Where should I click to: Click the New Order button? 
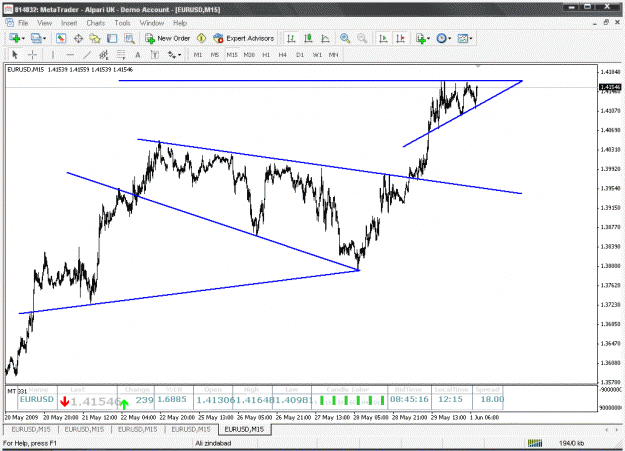(x=168, y=38)
